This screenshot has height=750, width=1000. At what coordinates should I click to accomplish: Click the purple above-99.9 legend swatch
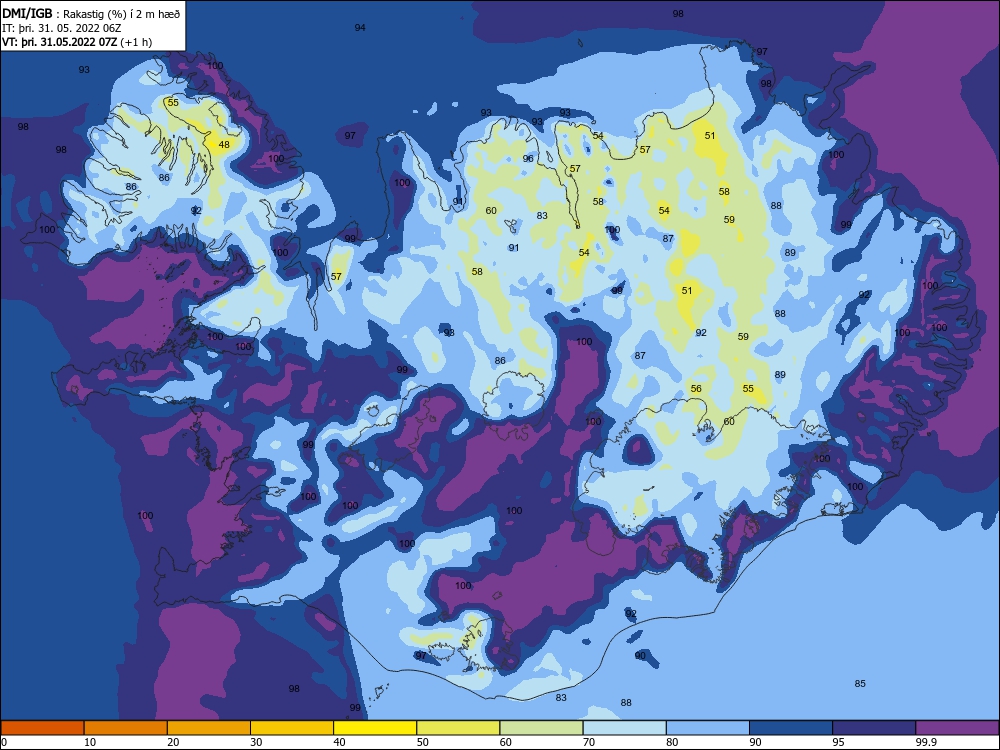[958, 728]
